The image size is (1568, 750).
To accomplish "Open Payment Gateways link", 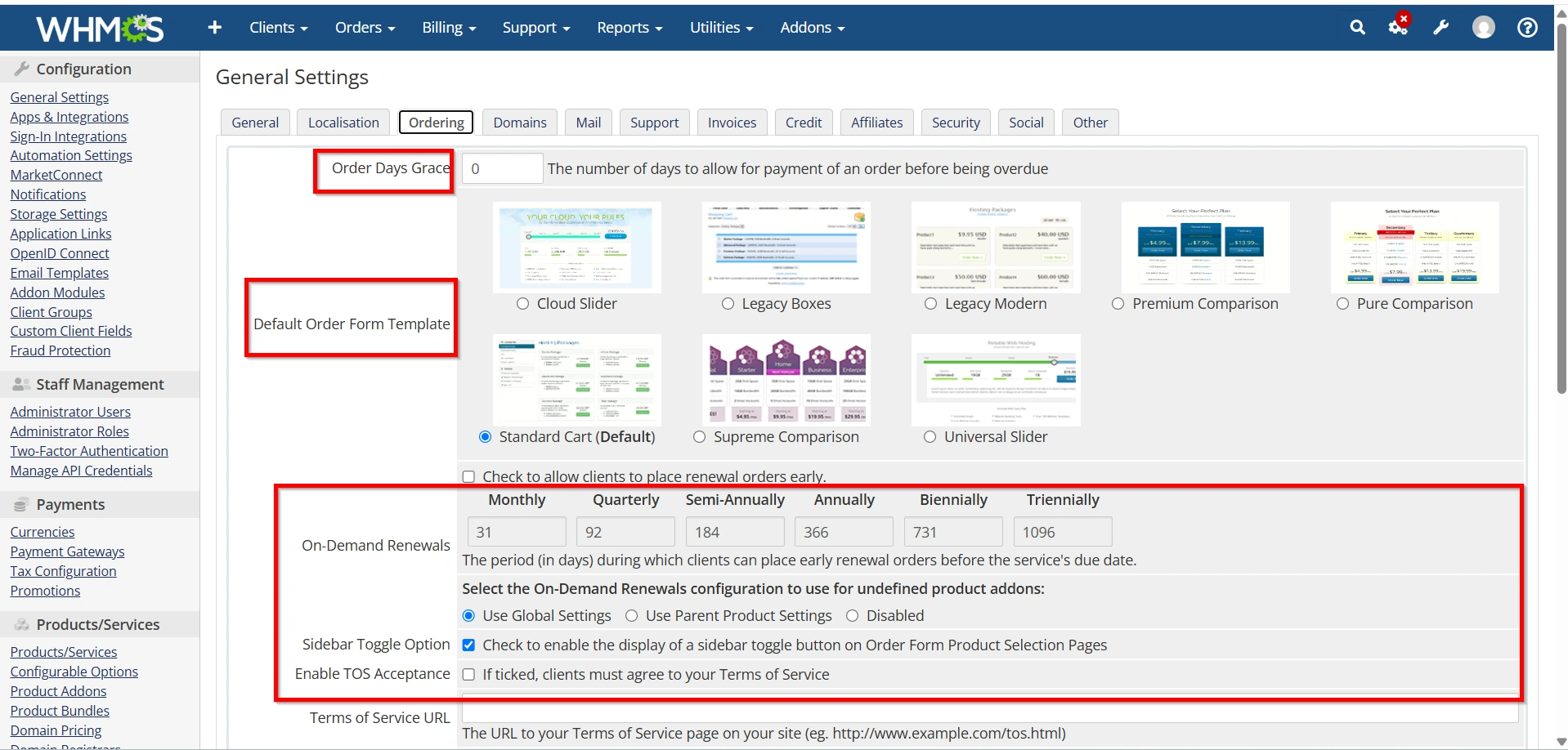I will click(x=68, y=551).
